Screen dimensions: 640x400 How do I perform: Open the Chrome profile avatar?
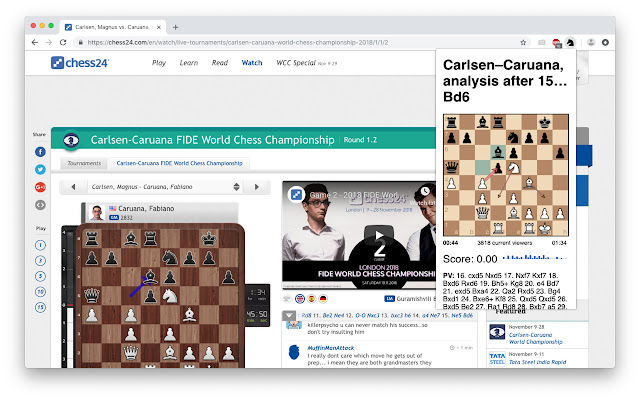(x=591, y=42)
